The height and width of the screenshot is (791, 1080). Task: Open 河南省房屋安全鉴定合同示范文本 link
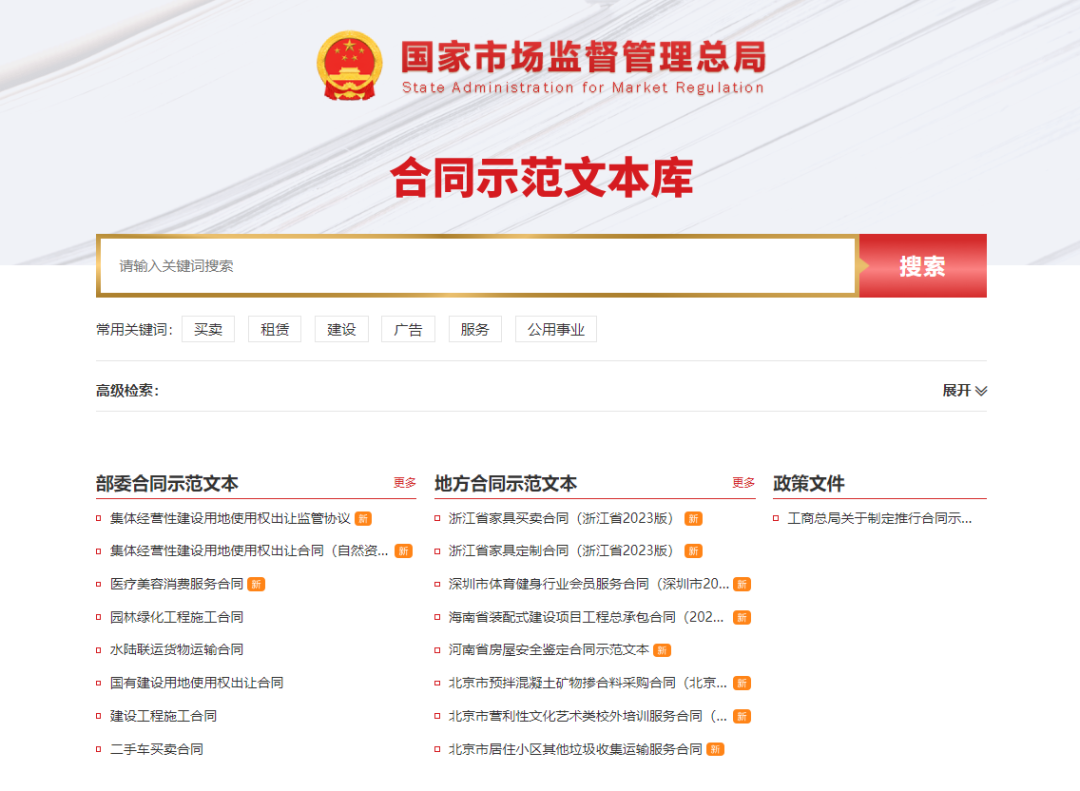pos(549,650)
